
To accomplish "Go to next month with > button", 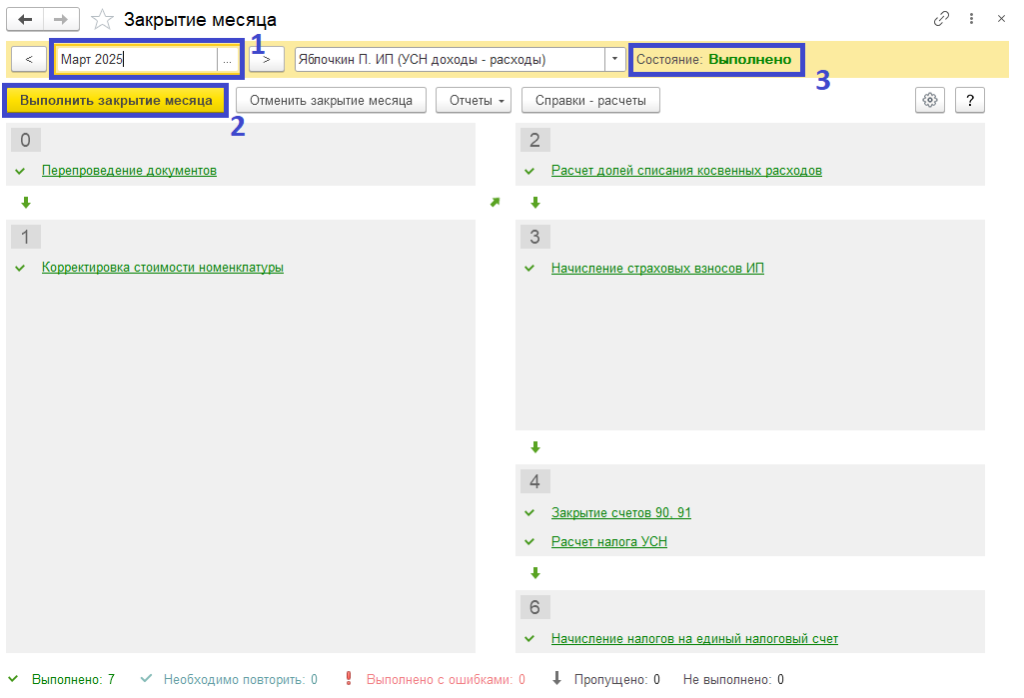I will [266, 59].
